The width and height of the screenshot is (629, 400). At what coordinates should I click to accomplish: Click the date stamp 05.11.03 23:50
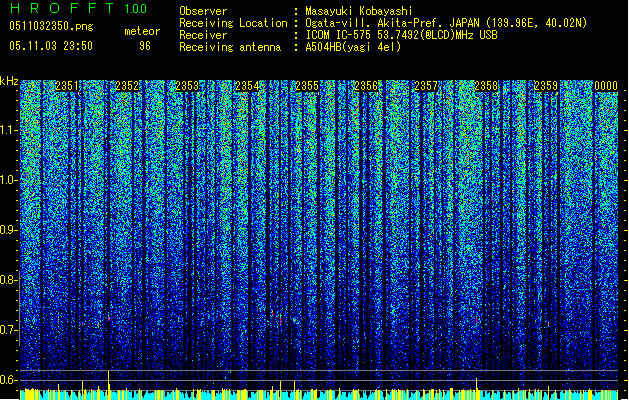point(51,46)
